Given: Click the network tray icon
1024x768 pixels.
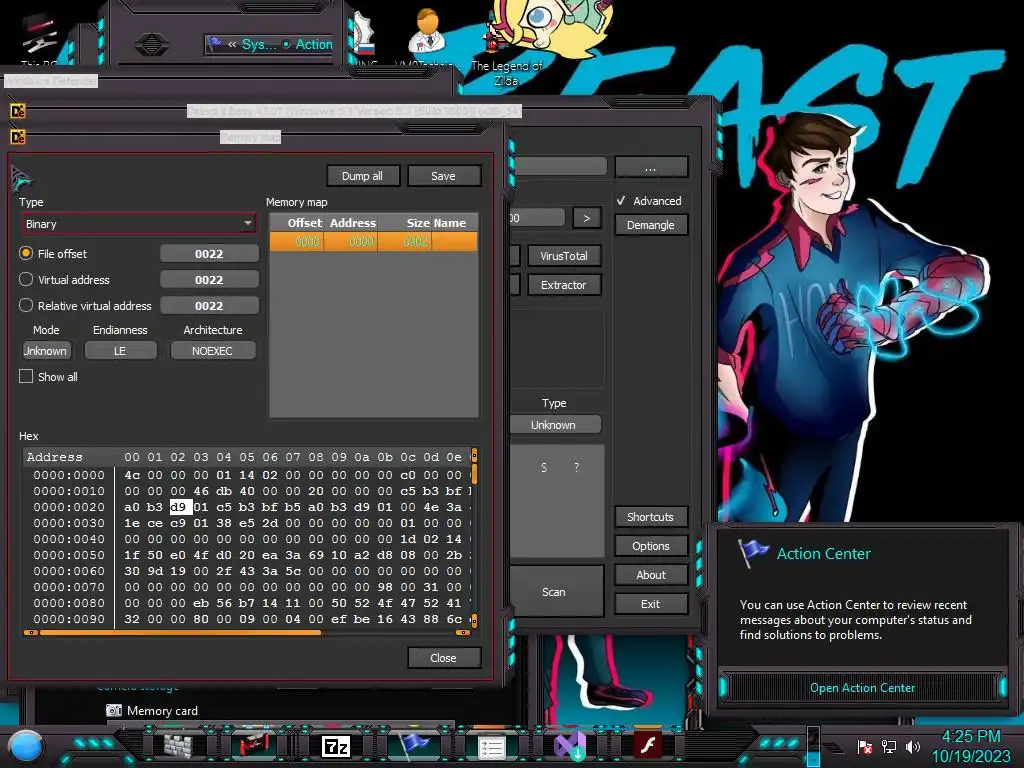Looking at the screenshot, I should 889,746.
